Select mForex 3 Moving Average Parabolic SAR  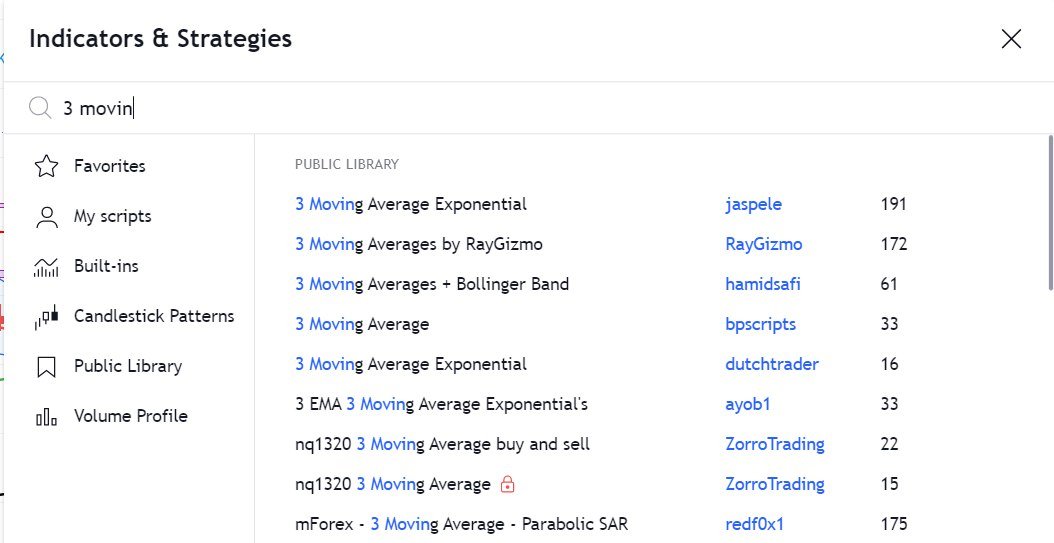coord(462,524)
